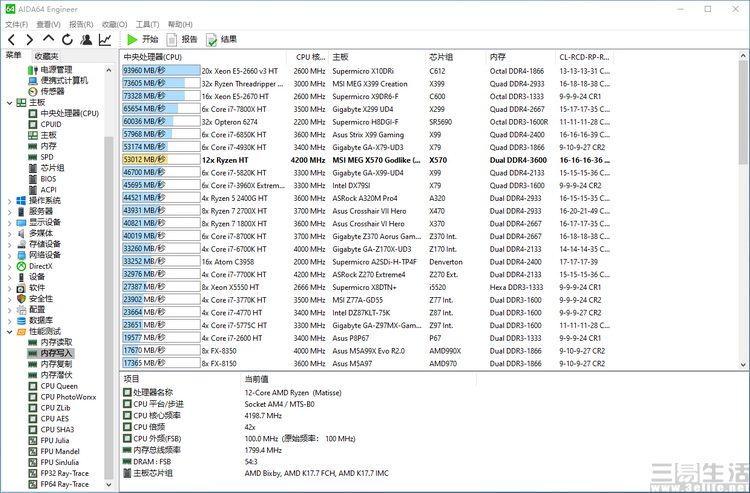Expand the 操作系统 tree node

[x=10, y=201]
